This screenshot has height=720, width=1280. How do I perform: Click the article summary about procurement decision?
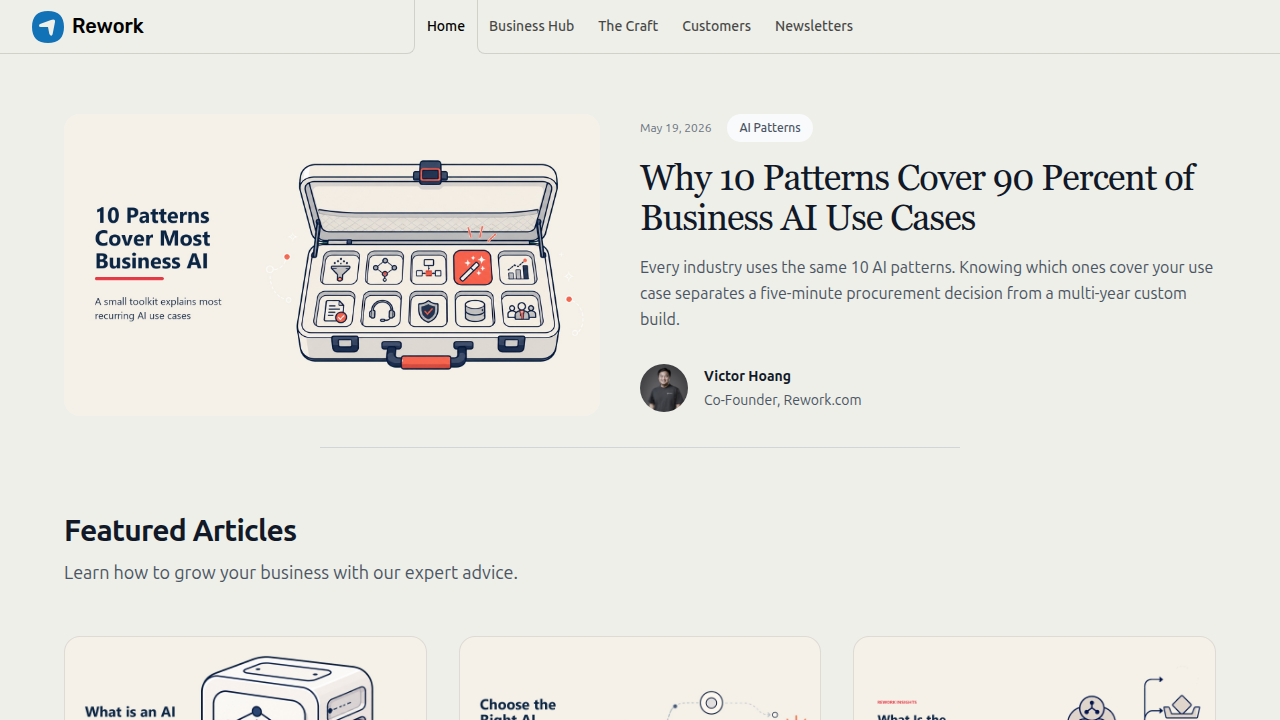pyautogui.click(x=927, y=293)
